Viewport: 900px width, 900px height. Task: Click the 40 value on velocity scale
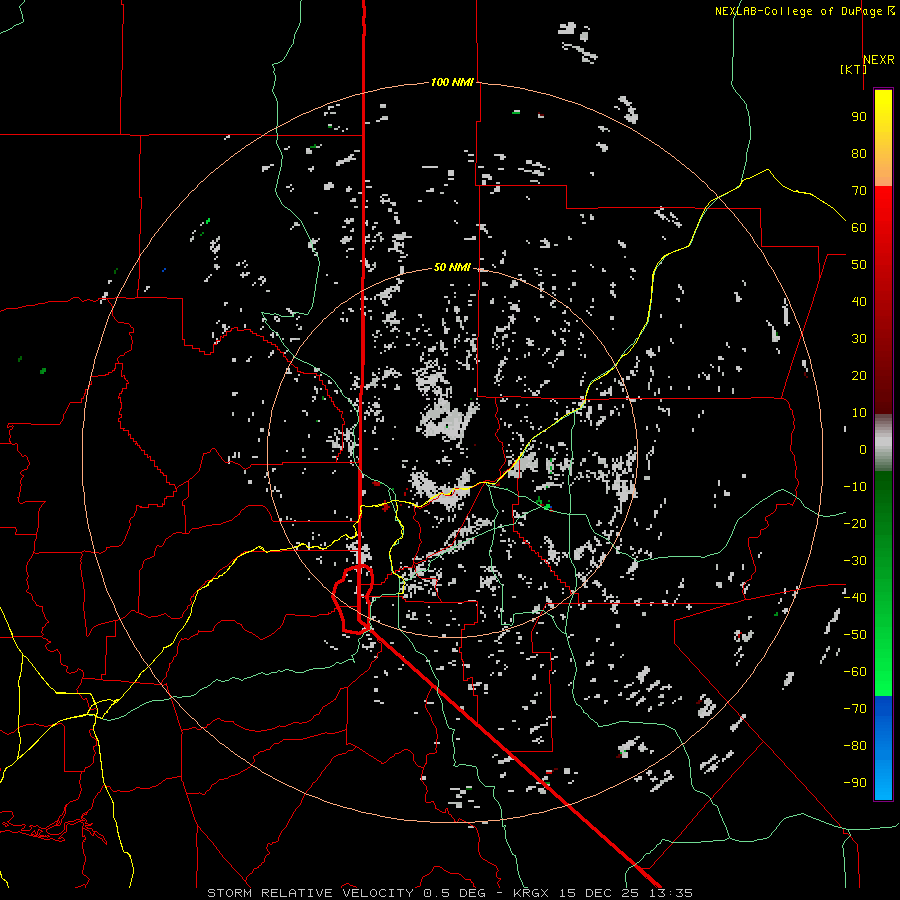[859, 301]
